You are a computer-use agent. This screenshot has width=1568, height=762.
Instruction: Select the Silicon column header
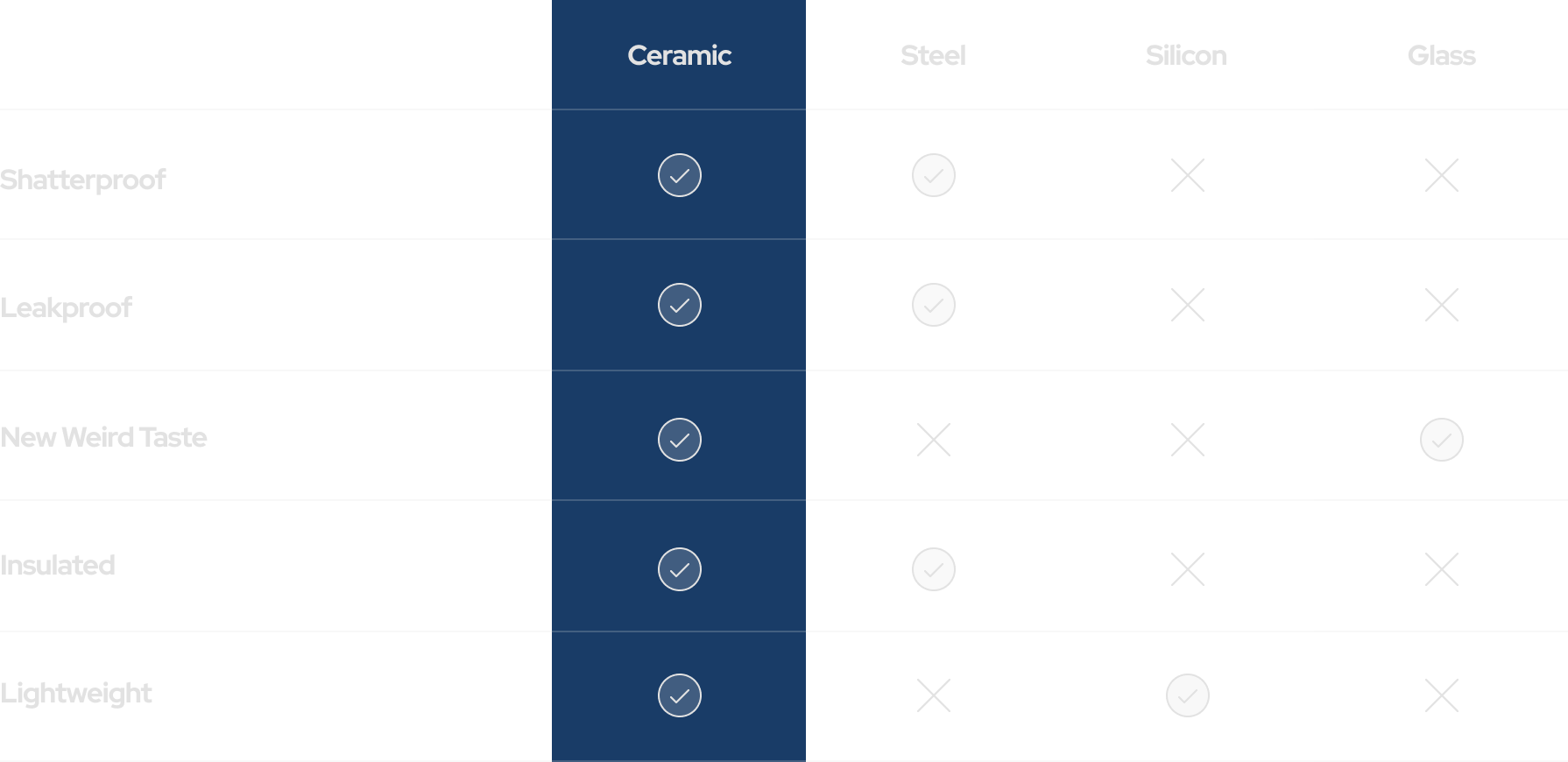(1186, 55)
